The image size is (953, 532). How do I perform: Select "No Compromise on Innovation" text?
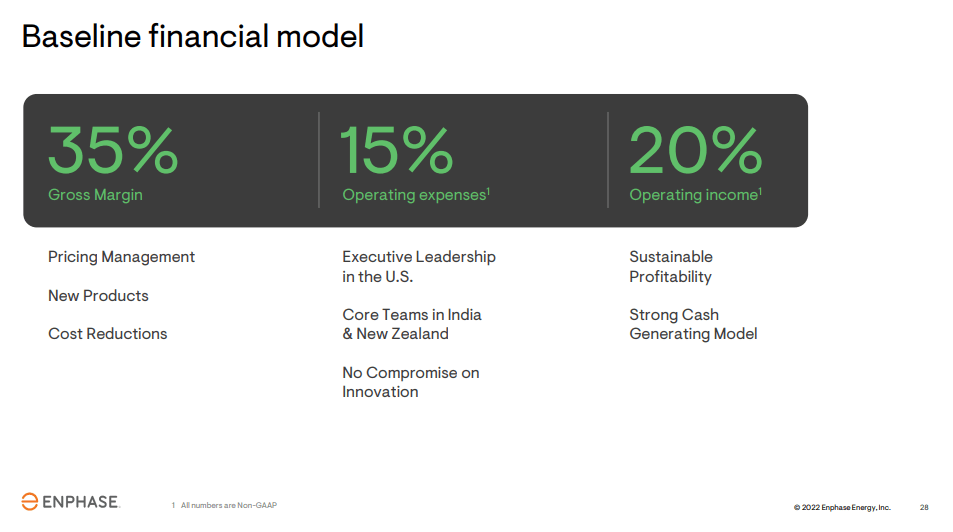(410, 382)
